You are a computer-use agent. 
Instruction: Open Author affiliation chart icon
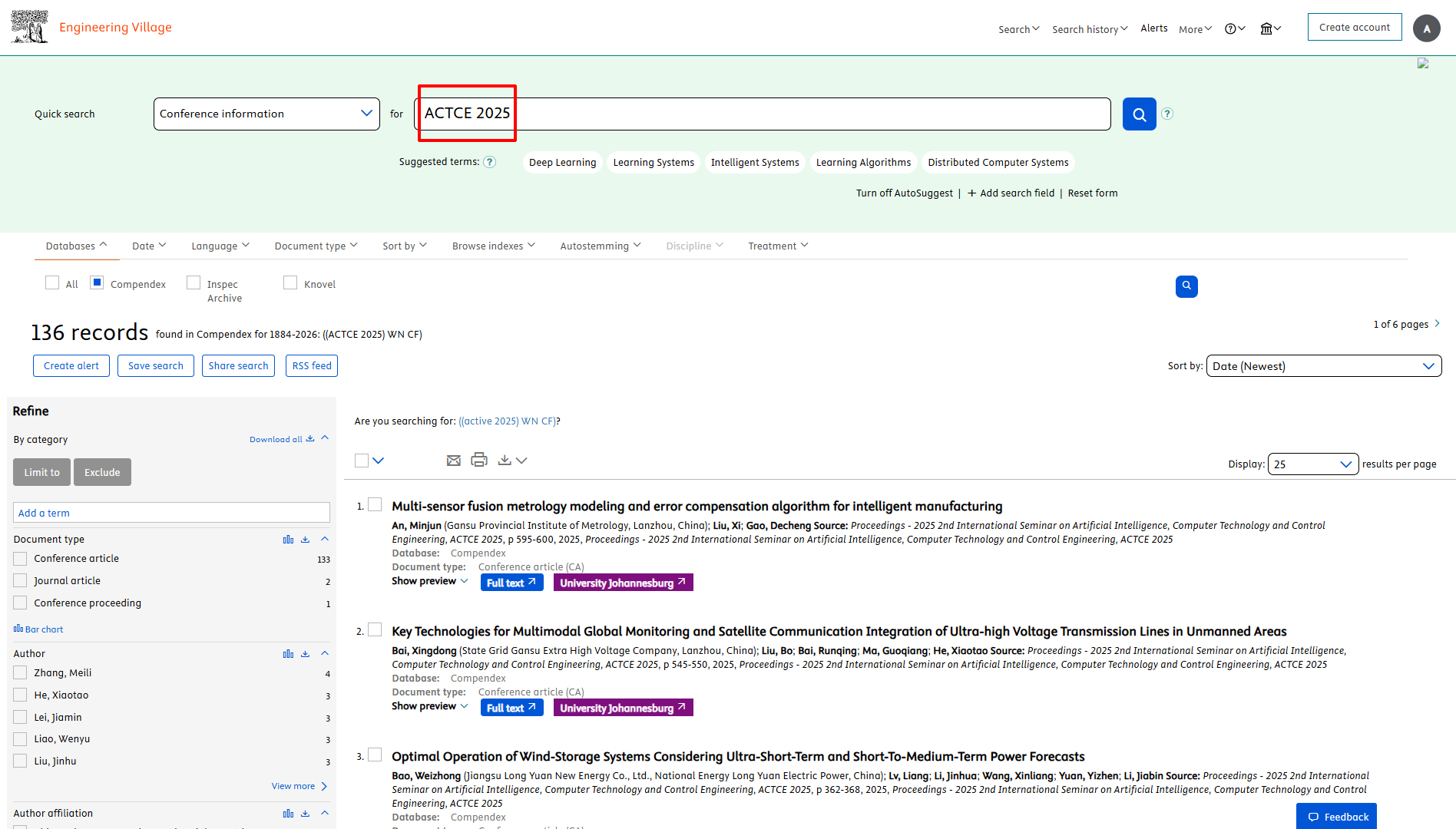click(x=288, y=814)
